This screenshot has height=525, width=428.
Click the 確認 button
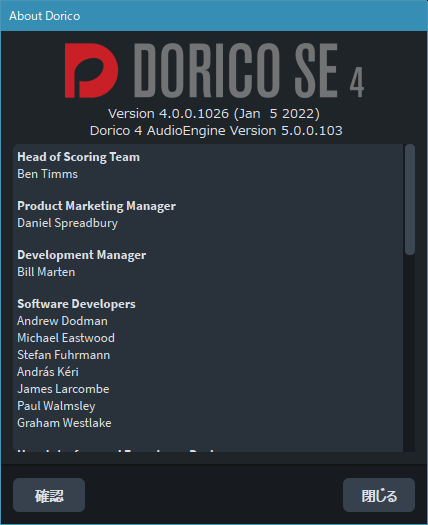(49, 495)
